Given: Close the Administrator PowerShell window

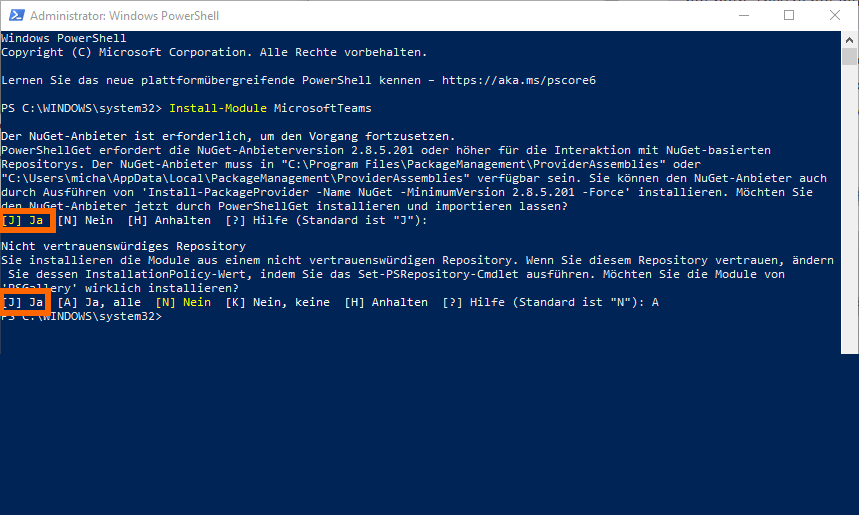Looking at the screenshot, I should click(835, 15).
